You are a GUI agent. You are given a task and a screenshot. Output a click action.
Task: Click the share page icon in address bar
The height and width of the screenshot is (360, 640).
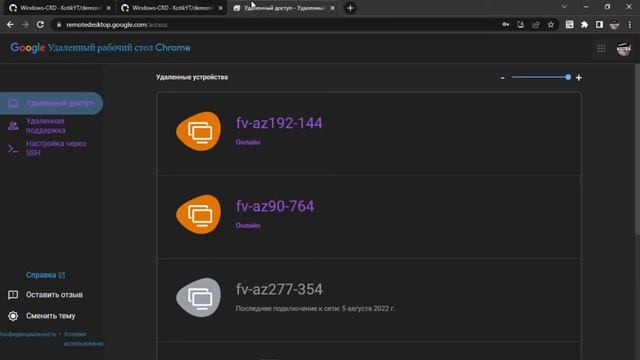536,24
